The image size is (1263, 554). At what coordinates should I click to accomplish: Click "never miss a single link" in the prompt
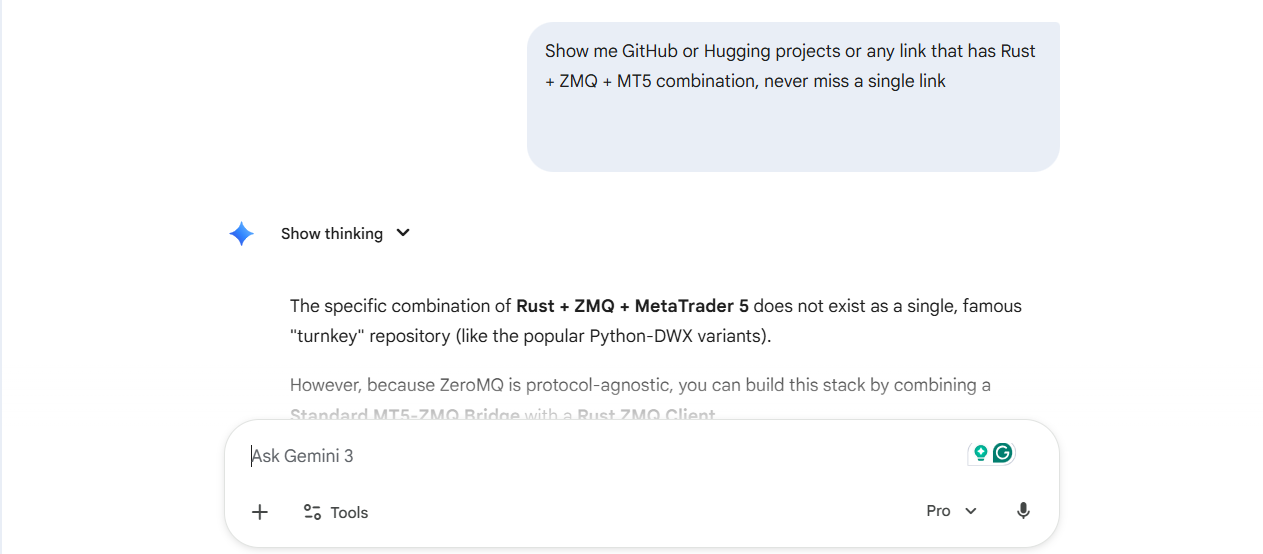[855, 81]
